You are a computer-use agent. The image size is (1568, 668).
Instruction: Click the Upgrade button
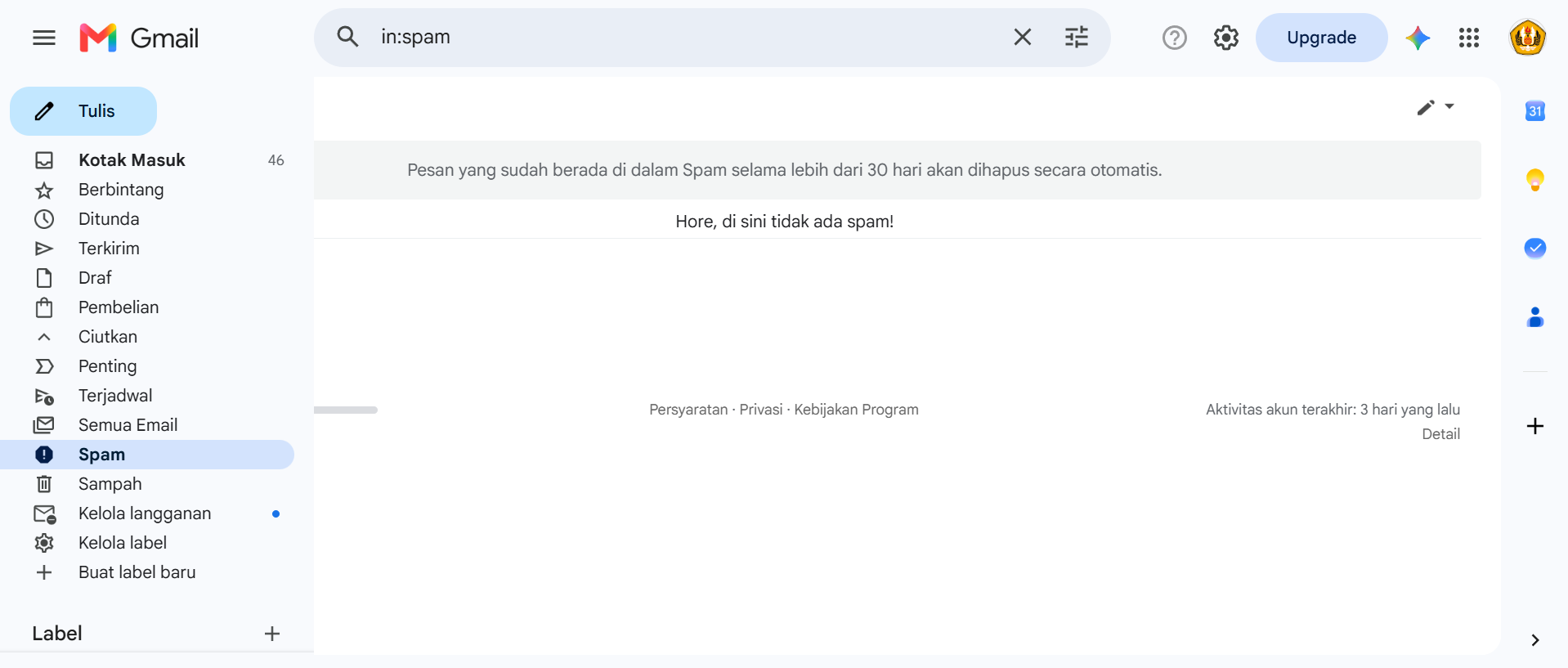(1321, 38)
